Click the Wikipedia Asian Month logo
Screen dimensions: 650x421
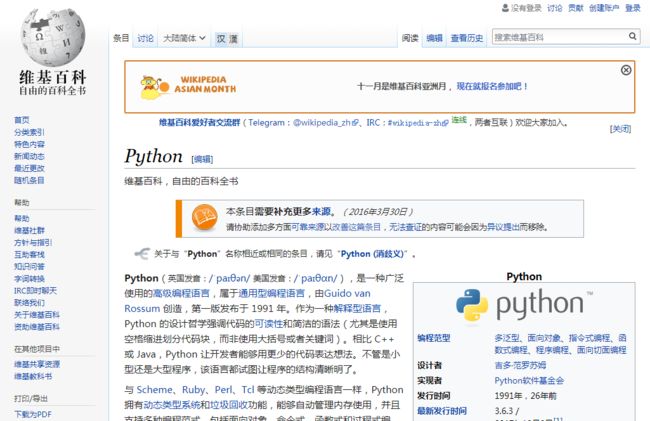188,86
